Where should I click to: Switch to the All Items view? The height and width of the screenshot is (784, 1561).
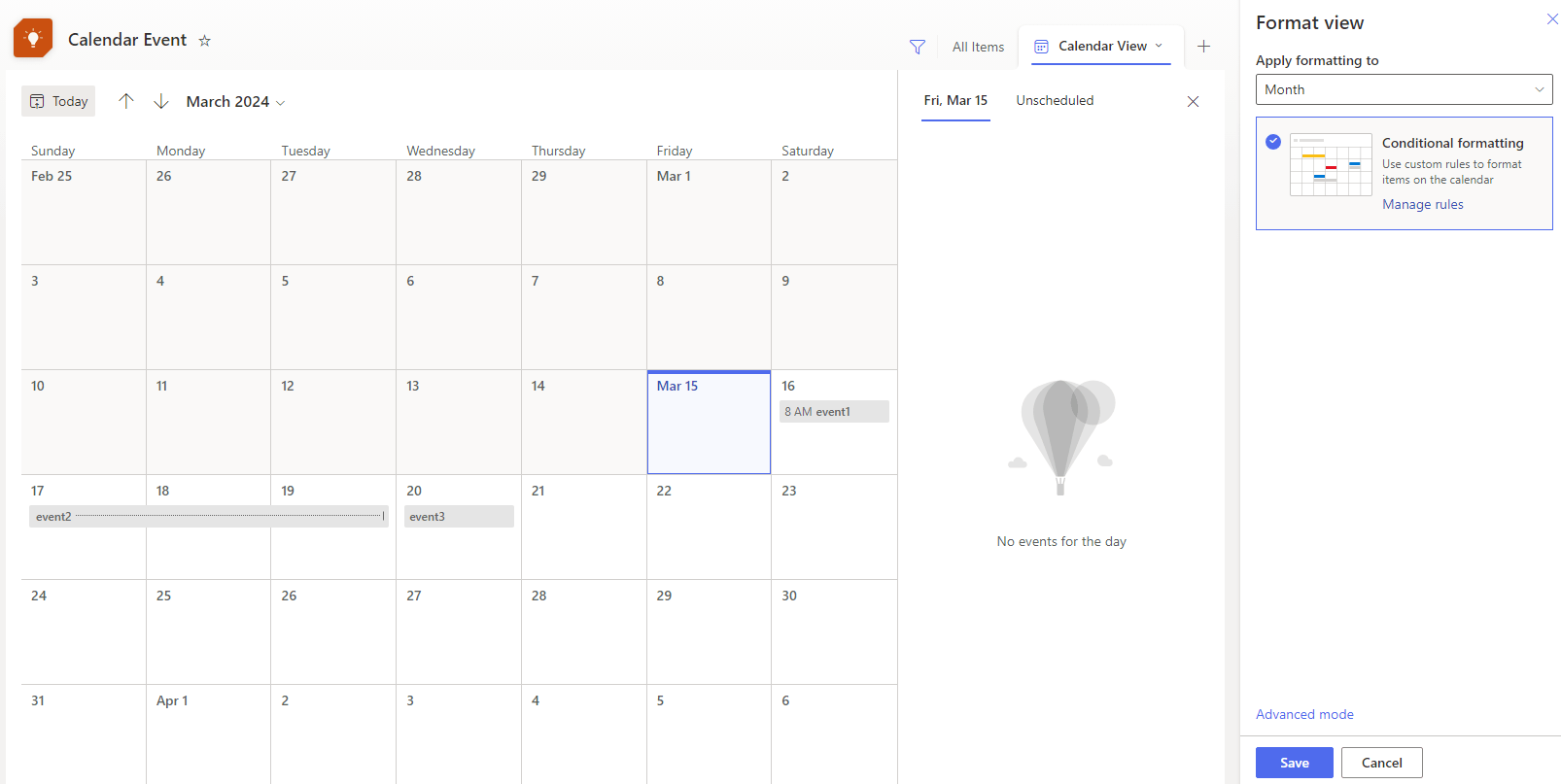coord(978,47)
